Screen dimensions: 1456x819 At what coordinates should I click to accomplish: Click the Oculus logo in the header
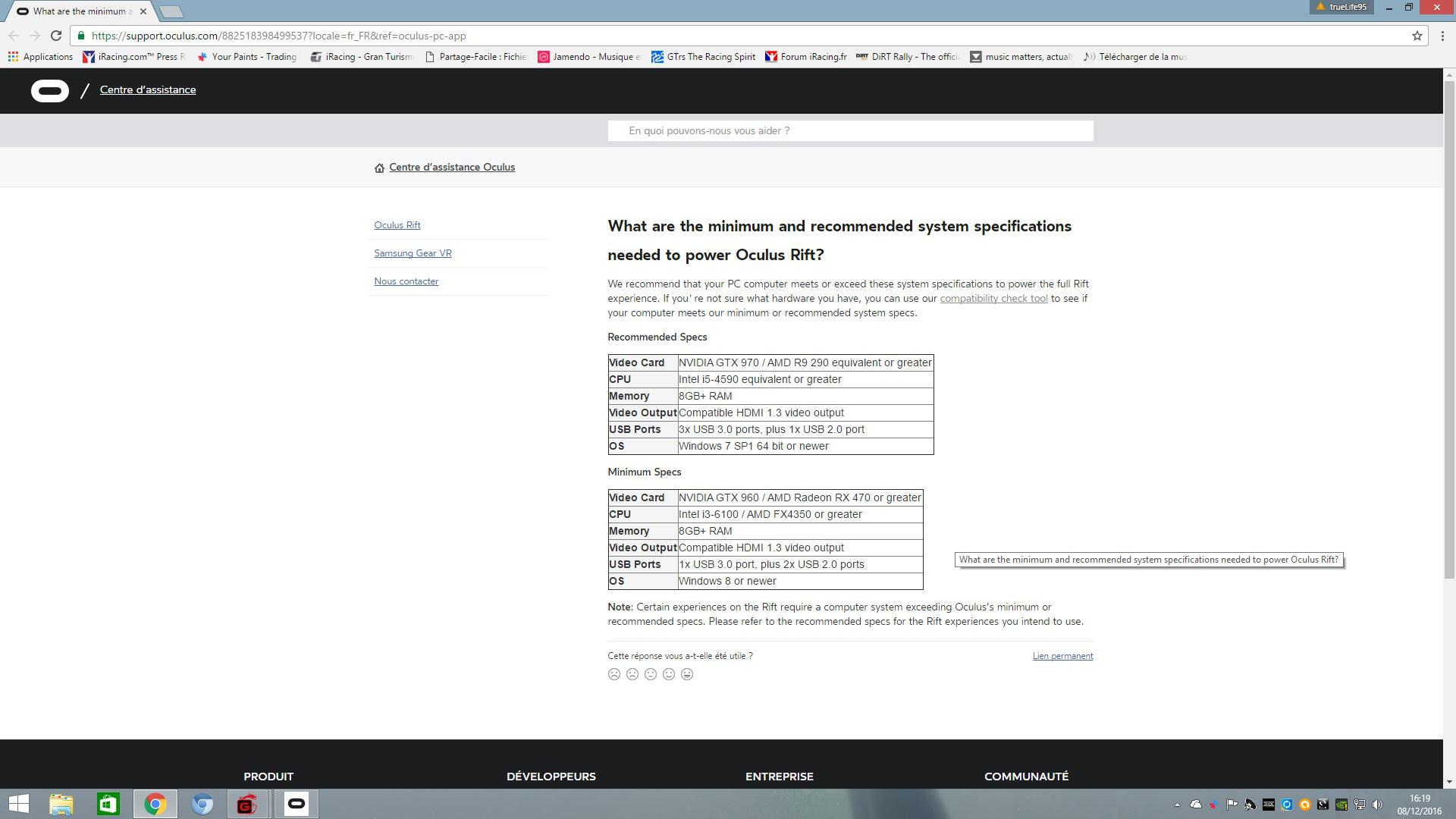50,91
